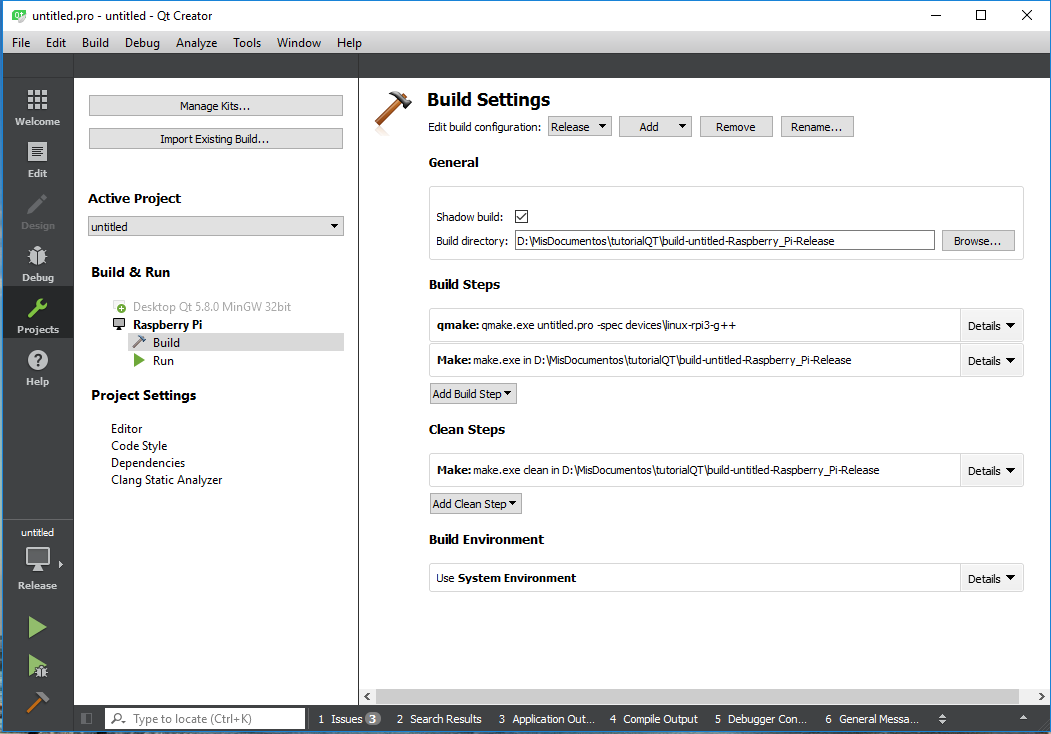This screenshot has height=734, width=1051.
Task: Show the Compile Output pane
Action: [x=654, y=719]
